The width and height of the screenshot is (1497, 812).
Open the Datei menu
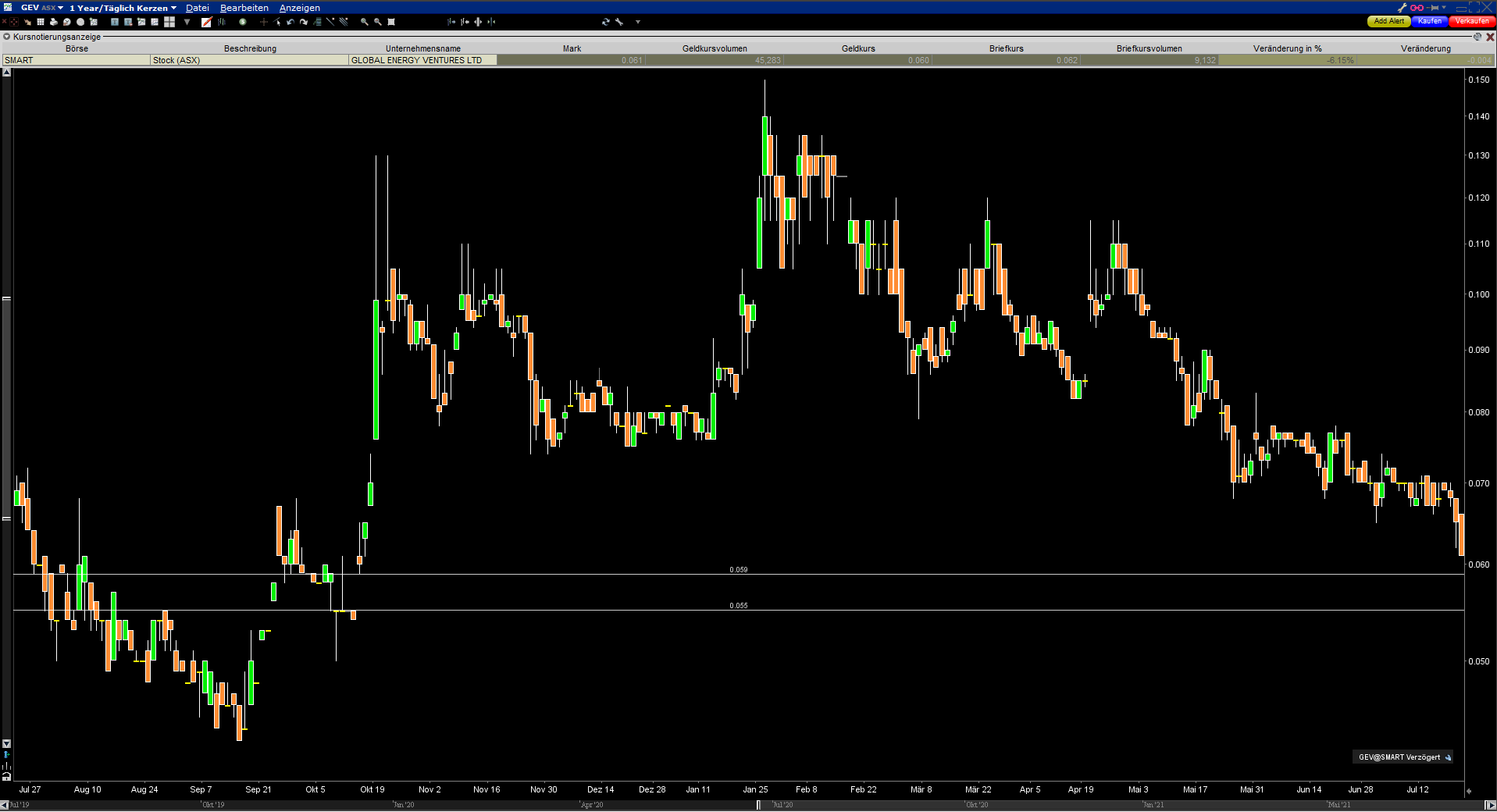click(x=197, y=8)
